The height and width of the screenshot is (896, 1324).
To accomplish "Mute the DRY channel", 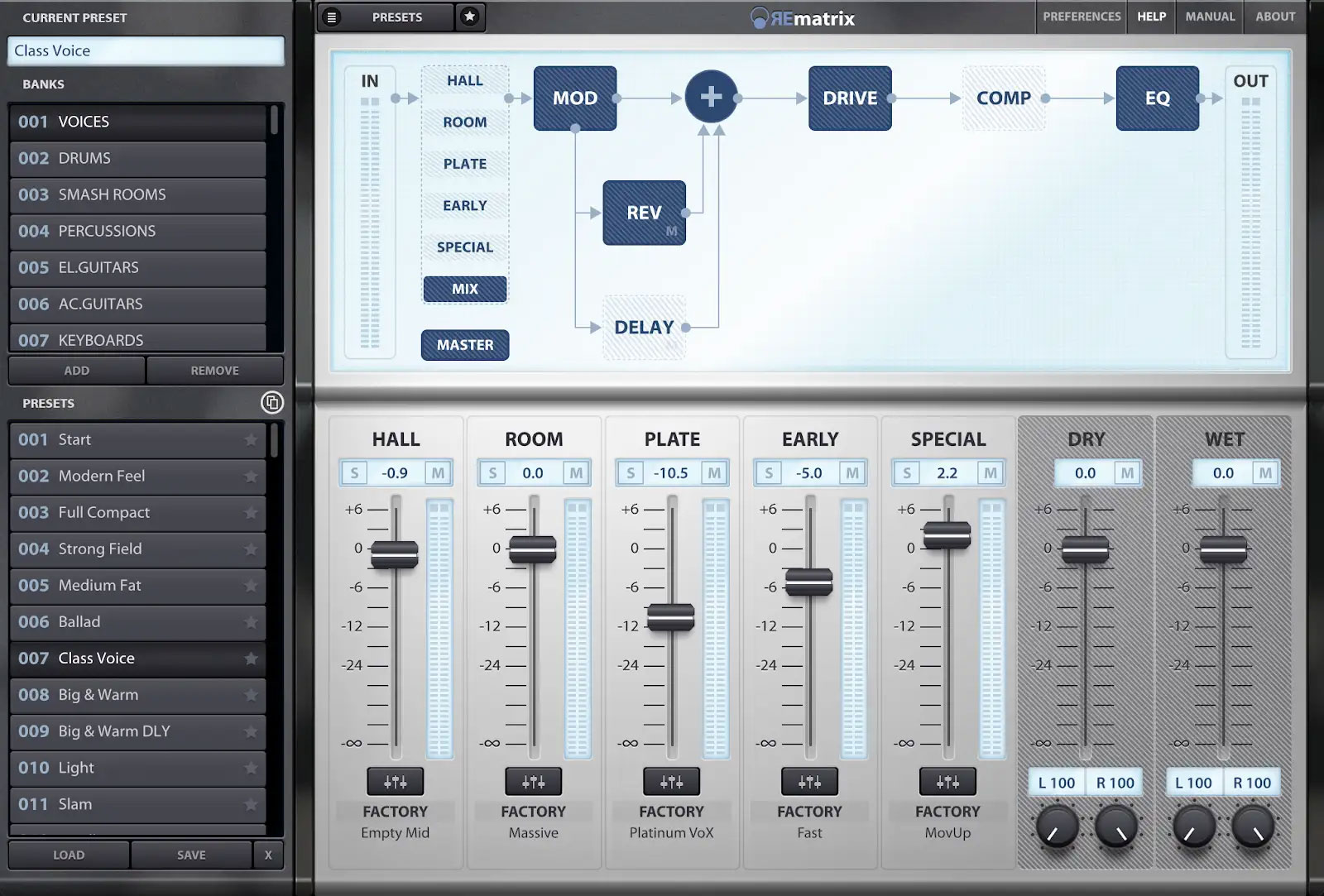I will click(1127, 473).
